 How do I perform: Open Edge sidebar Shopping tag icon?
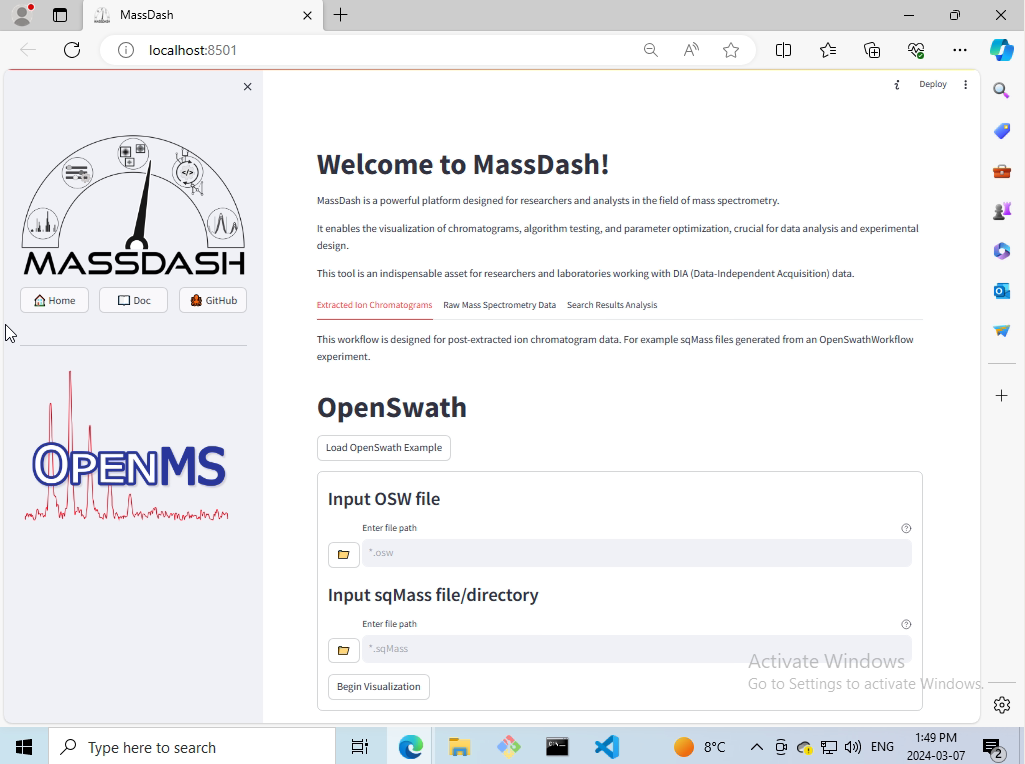pyautogui.click(x=1001, y=131)
